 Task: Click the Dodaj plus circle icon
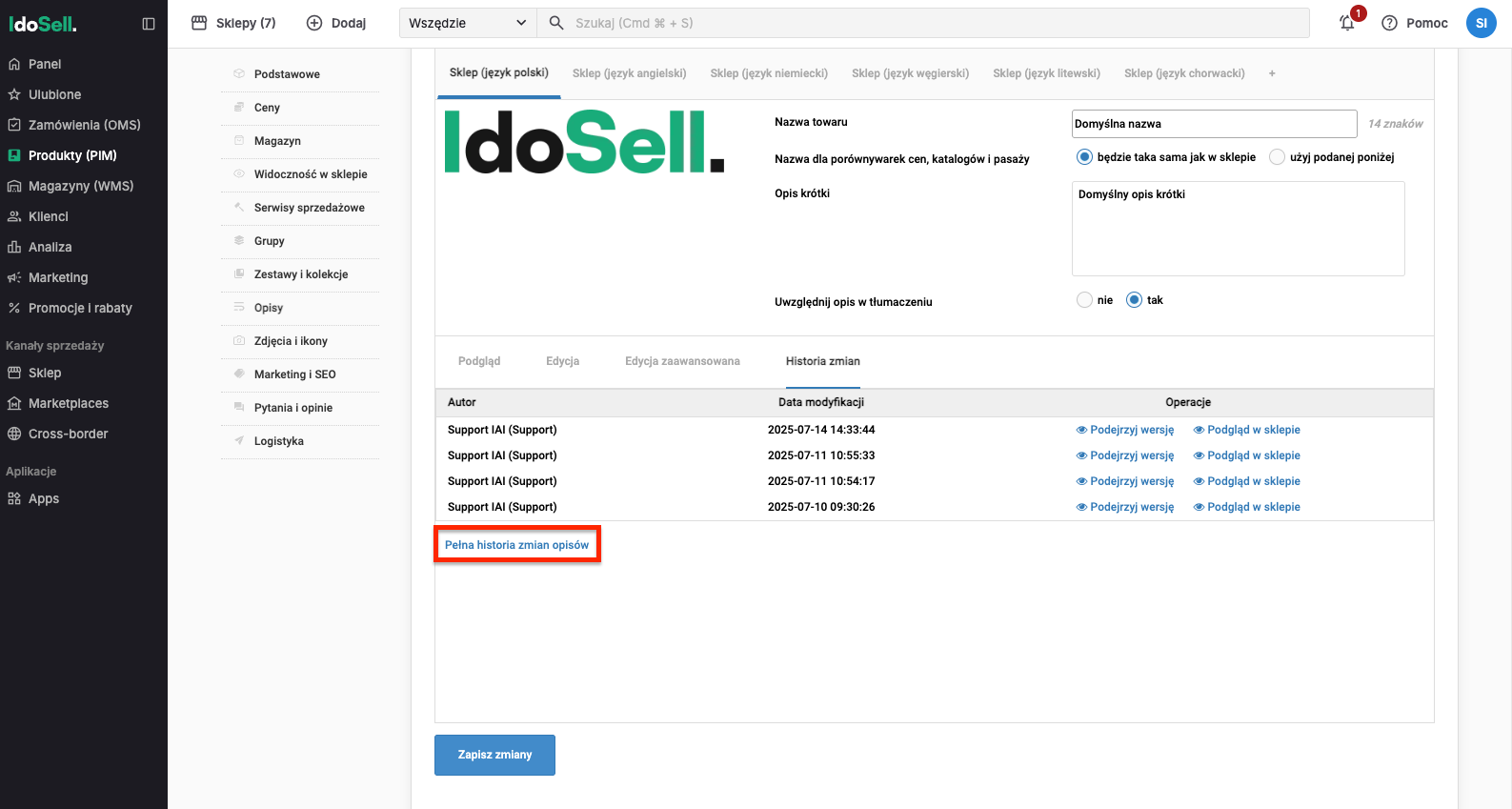click(x=314, y=23)
